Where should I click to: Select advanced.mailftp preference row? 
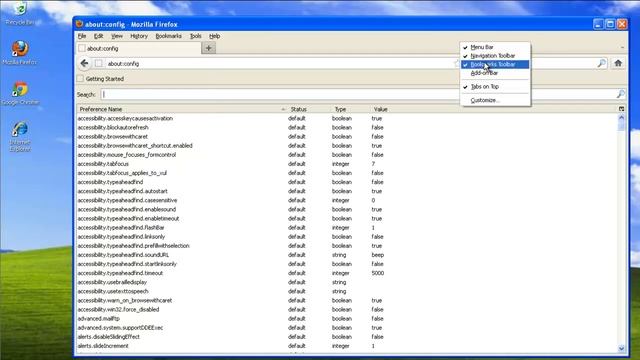pyautogui.click(x=347, y=318)
